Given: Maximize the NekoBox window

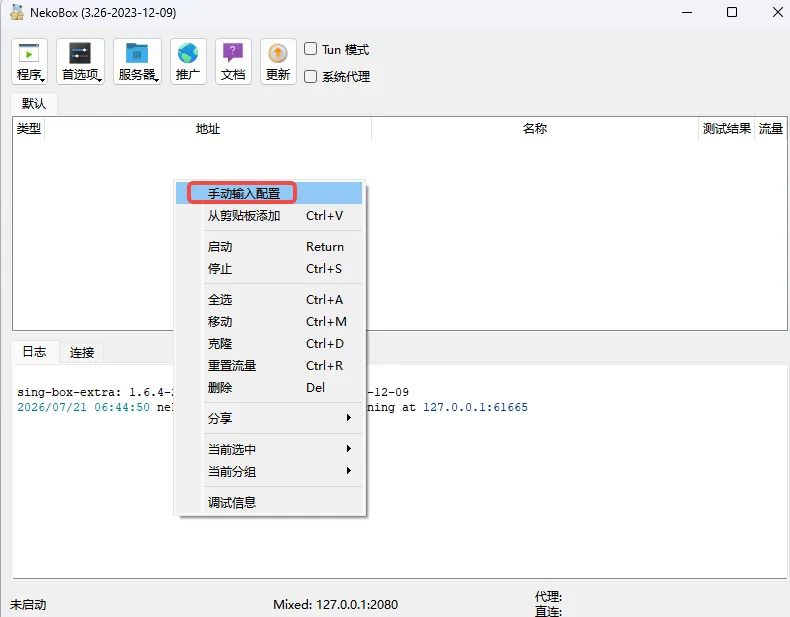Looking at the screenshot, I should [x=732, y=12].
